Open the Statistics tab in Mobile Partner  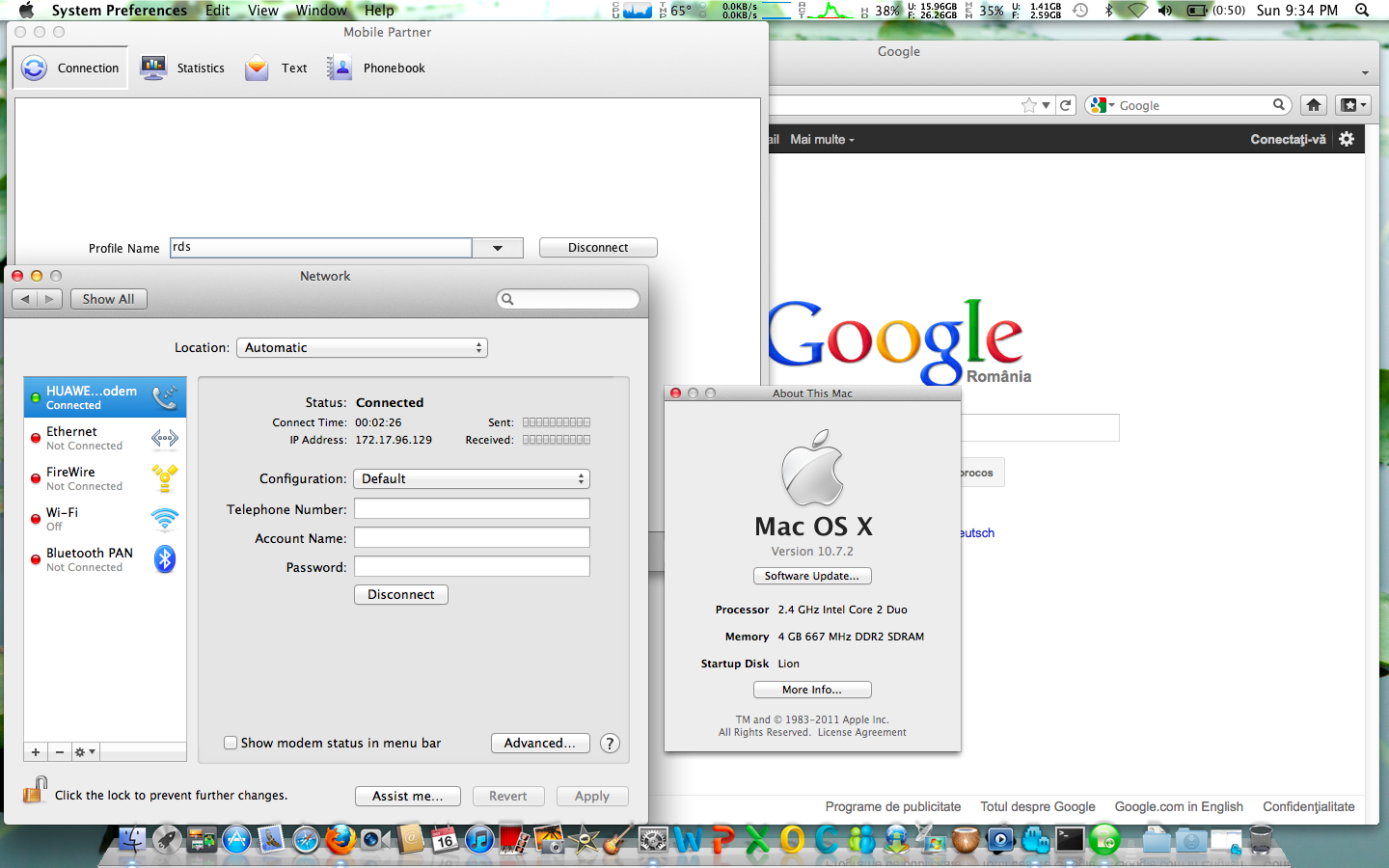[x=182, y=68]
